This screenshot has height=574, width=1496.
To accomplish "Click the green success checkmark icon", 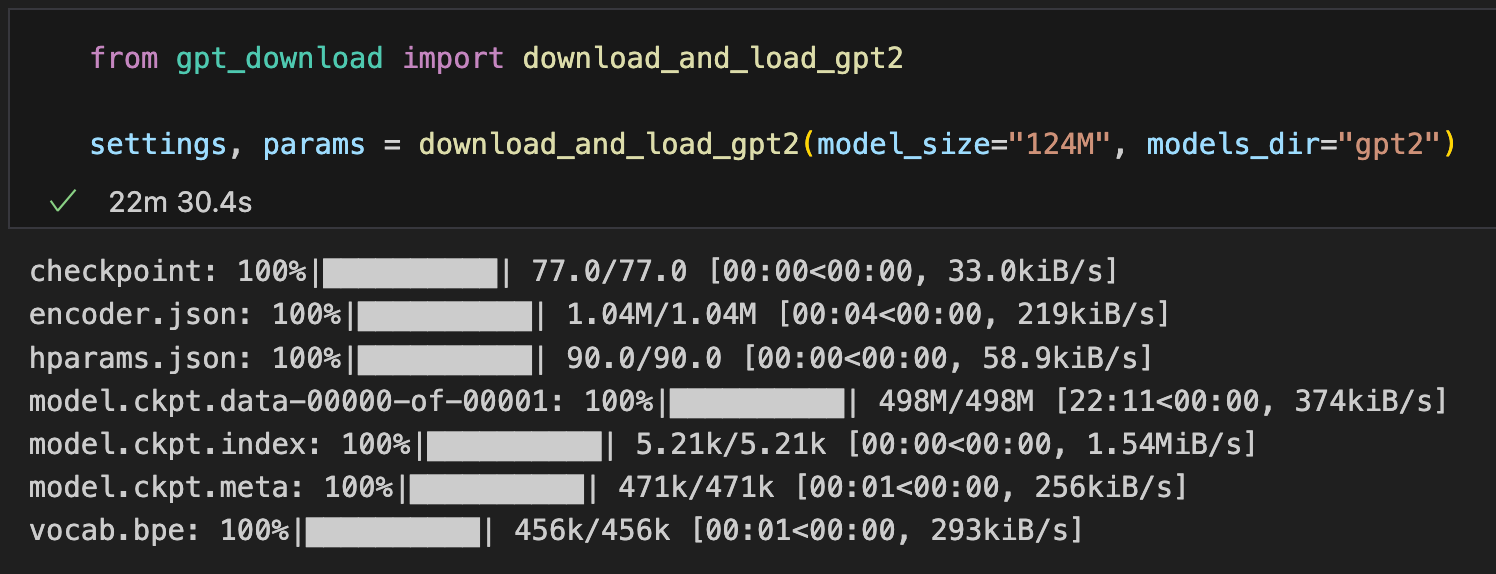I will 63,203.
